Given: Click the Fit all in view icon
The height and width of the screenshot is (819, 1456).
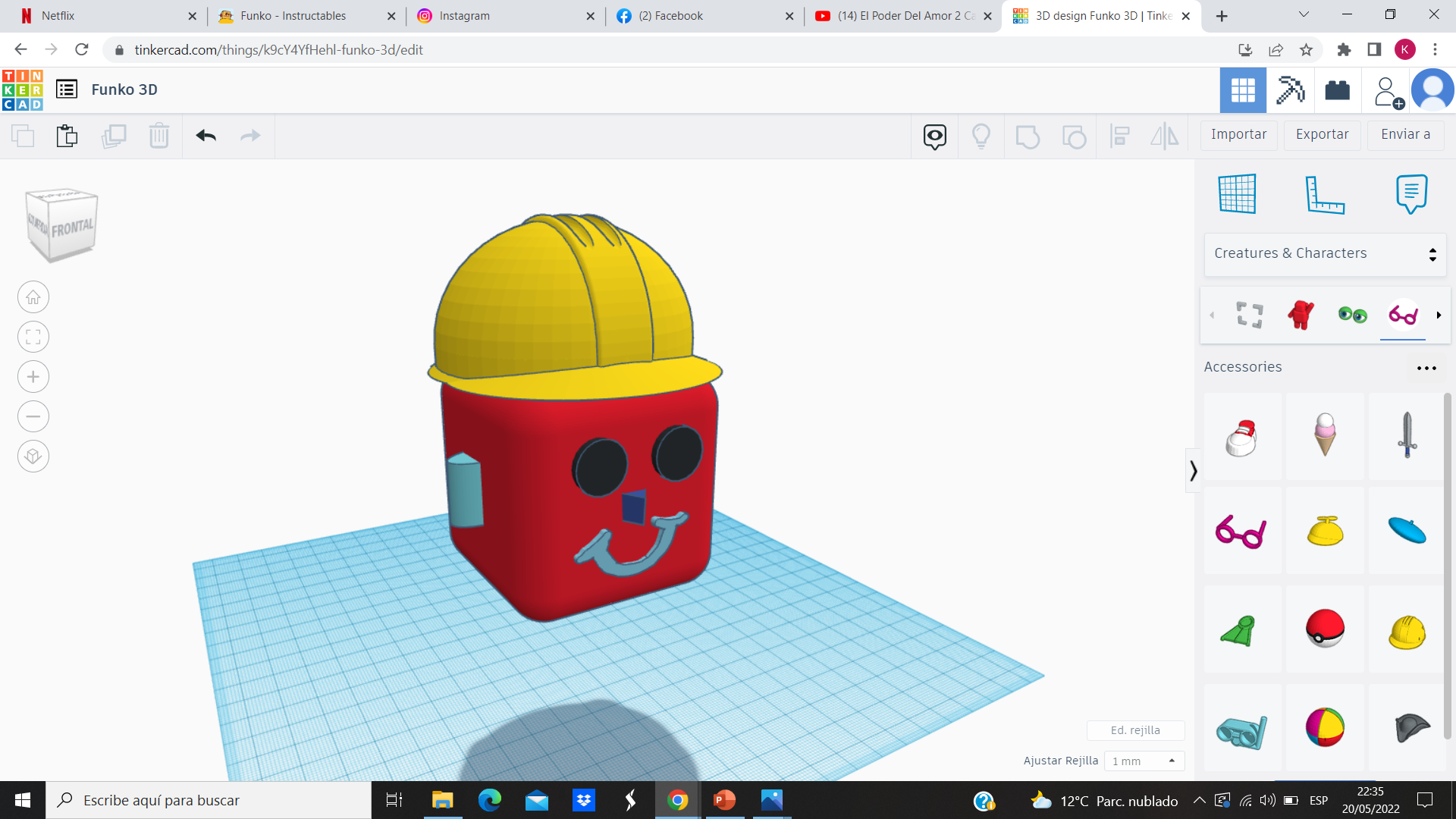Looking at the screenshot, I should tap(33, 337).
